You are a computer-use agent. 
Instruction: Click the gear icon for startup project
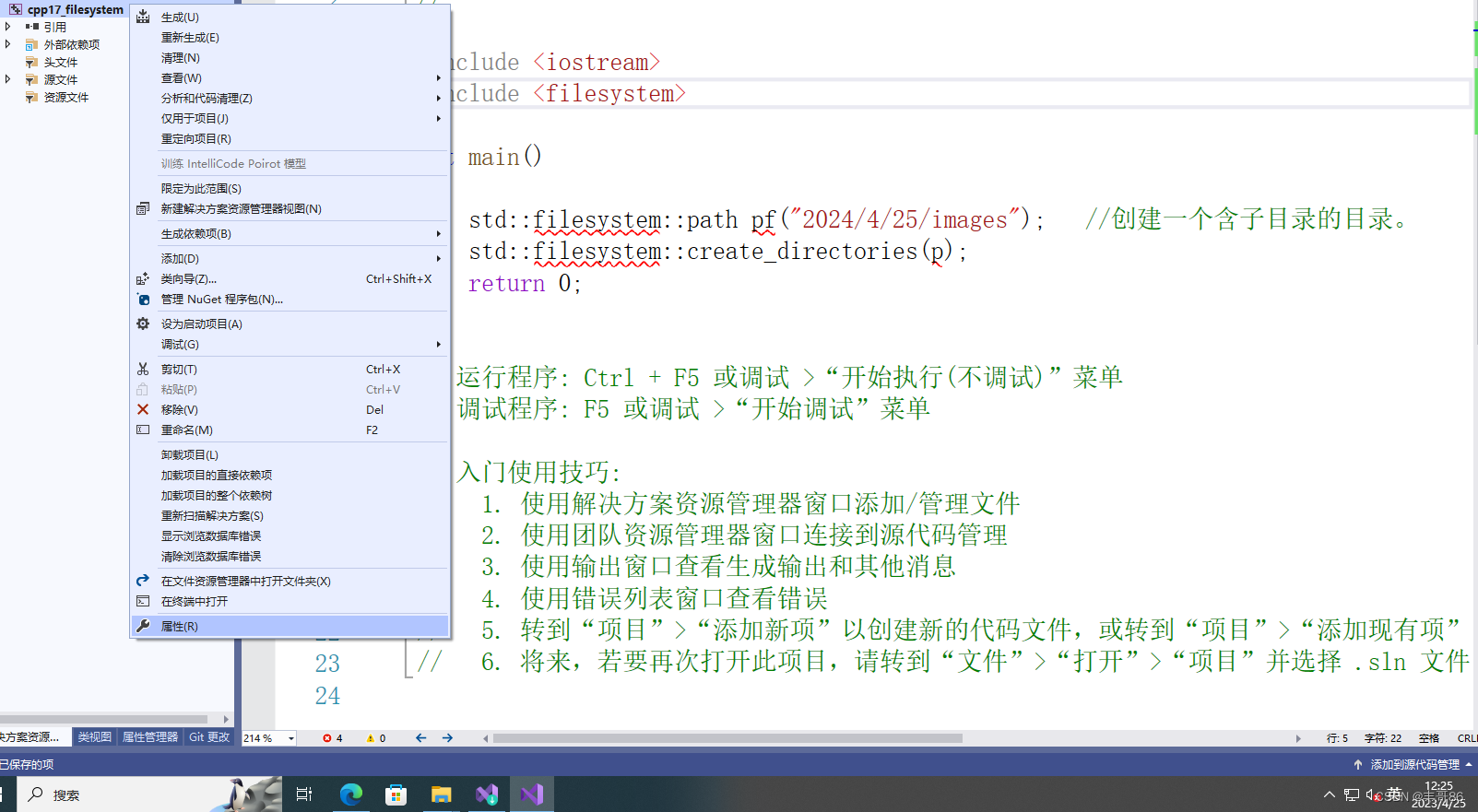pyautogui.click(x=143, y=324)
